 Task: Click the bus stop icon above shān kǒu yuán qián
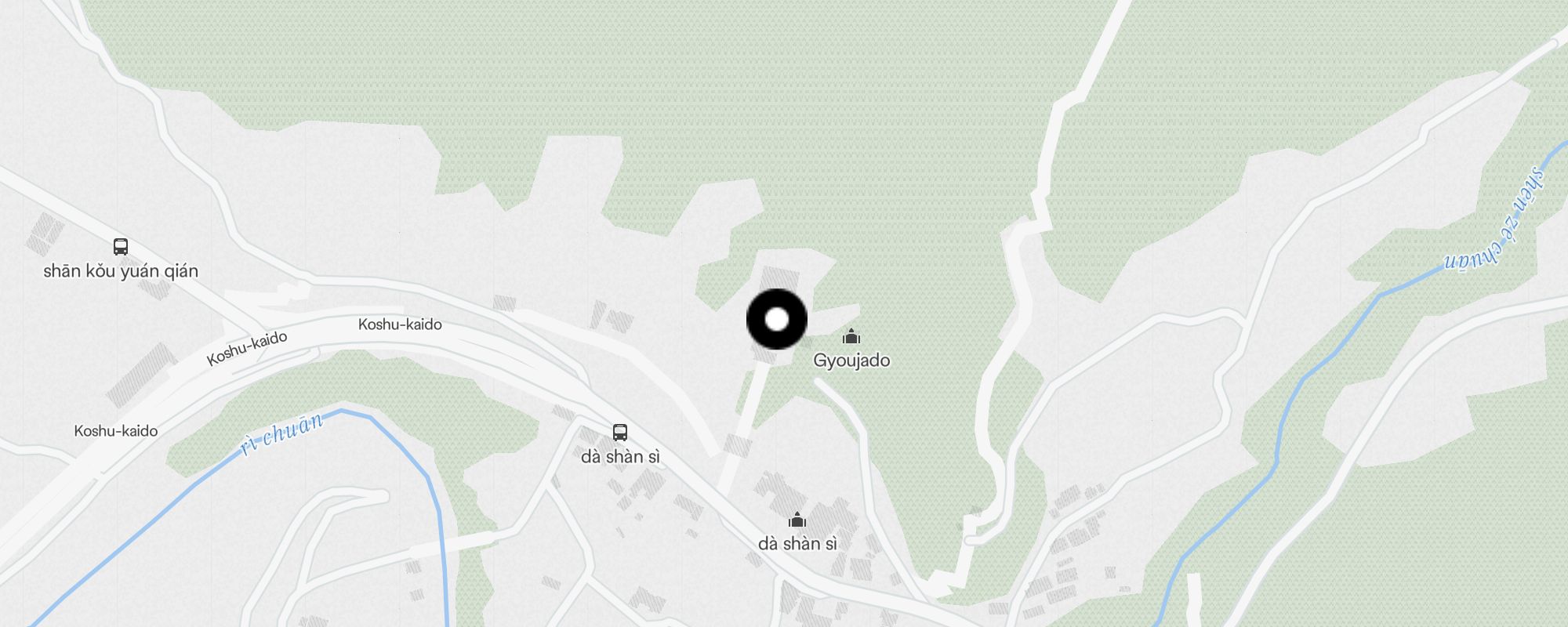pos(121,247)
